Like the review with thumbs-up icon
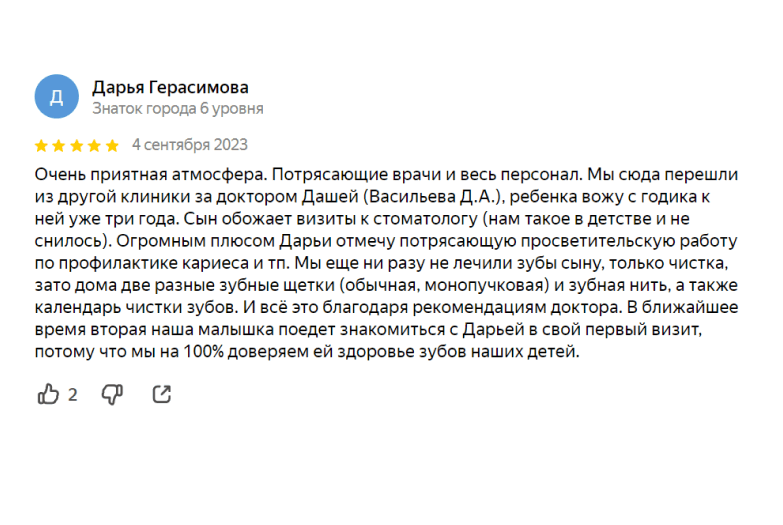783x525 pixels. 48,394
